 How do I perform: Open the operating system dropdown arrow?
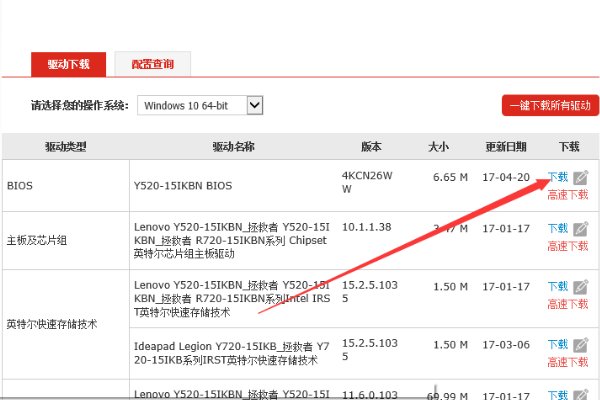(x=254, y=104)
